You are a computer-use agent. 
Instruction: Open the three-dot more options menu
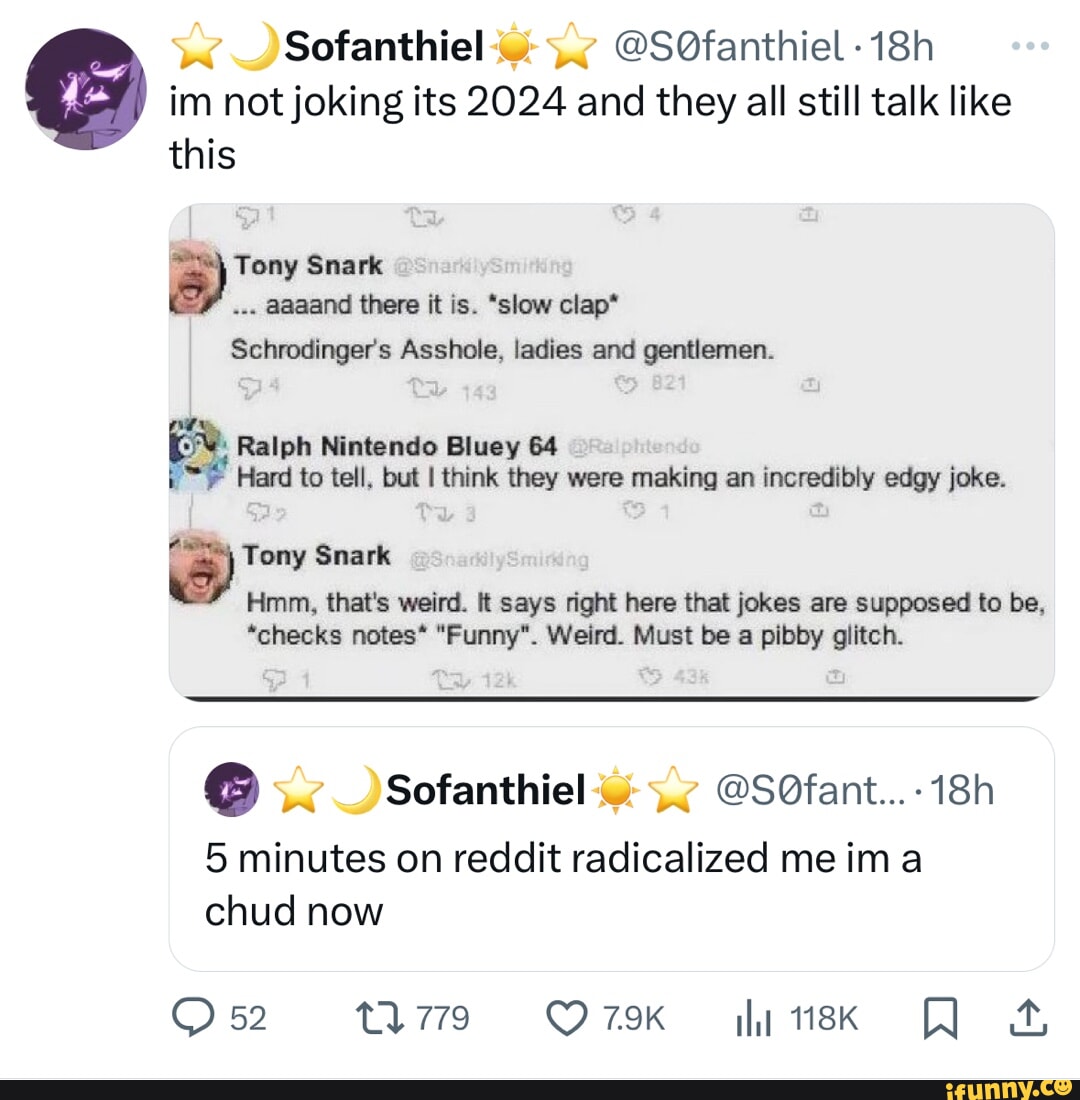1029,44
